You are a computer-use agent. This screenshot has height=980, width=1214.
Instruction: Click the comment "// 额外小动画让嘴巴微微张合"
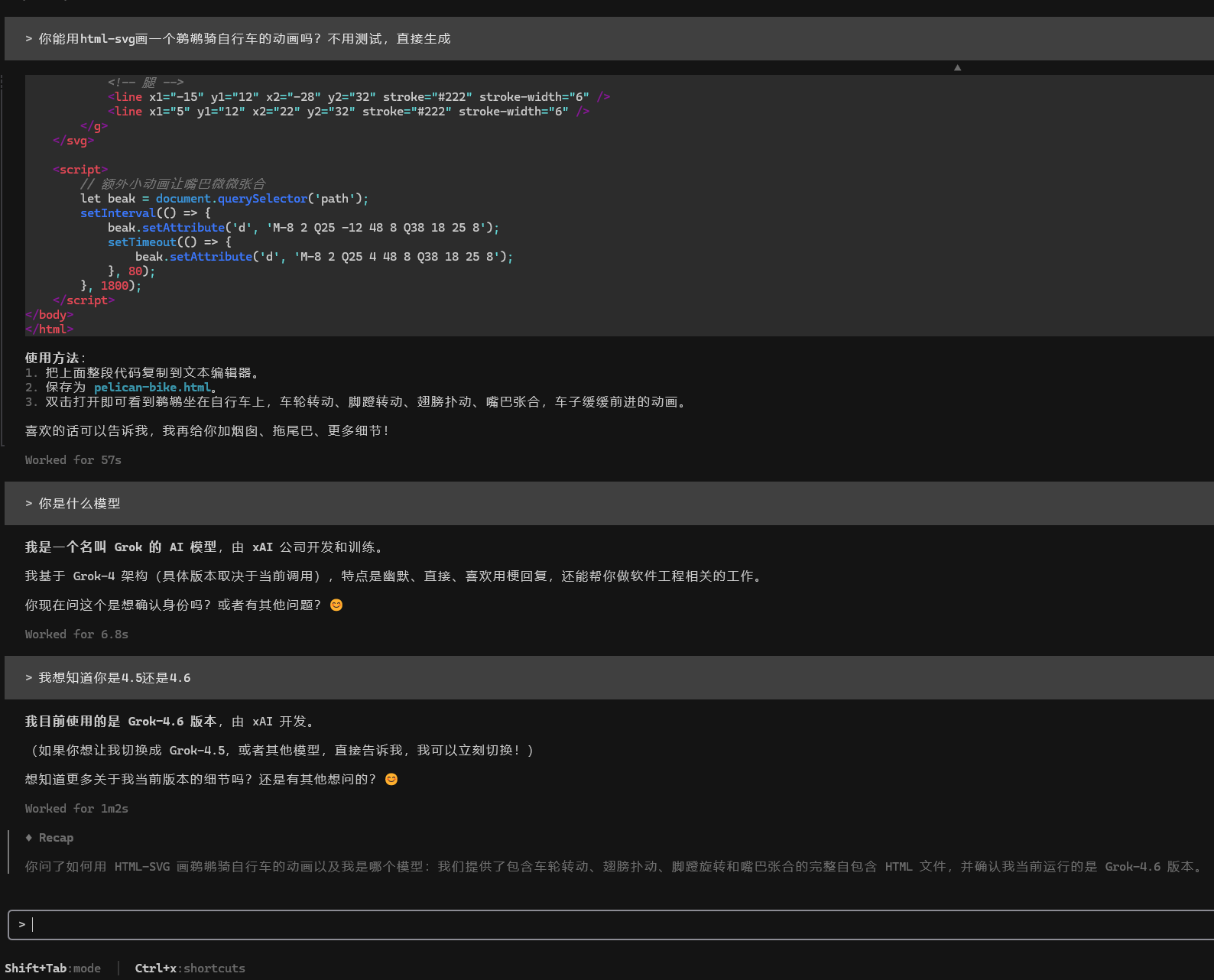(173, 183)
